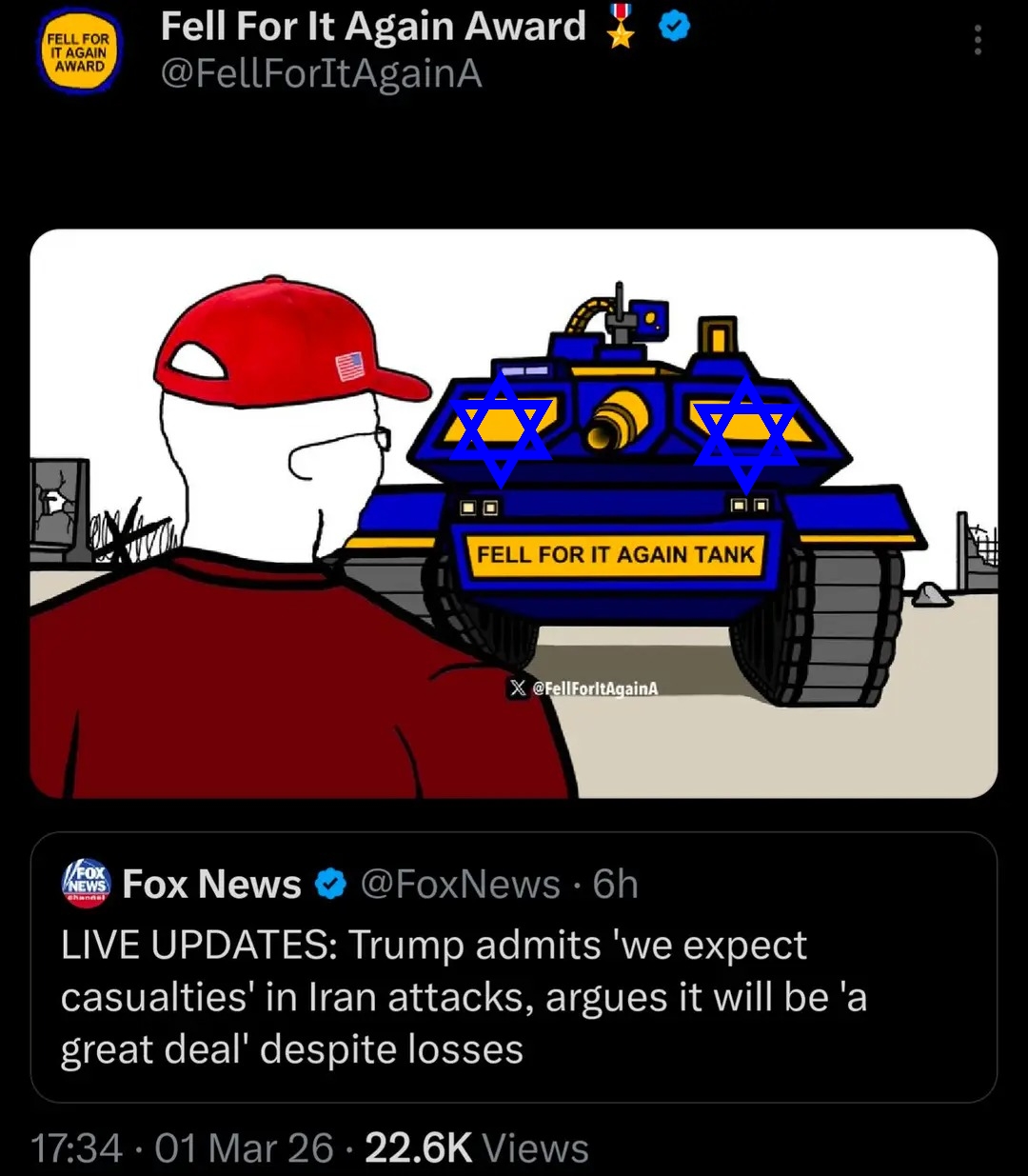Screen dimensions: 1028x1176
Task: Click the medal emoji in the display name
Action: click(x=622, y=27)
